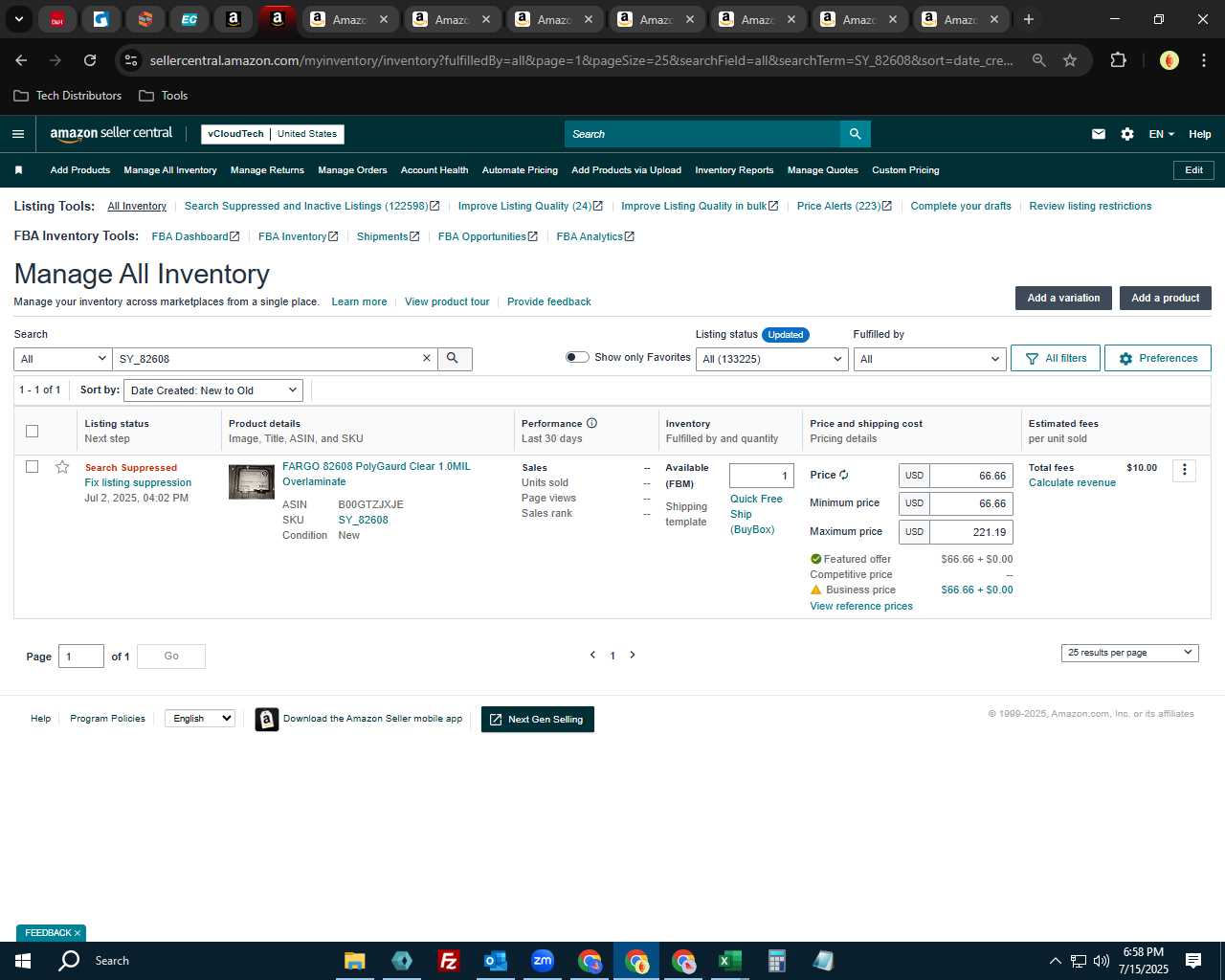Open the hamburger navigation menu
Screen dimensions: 1225x980
tap(18, 134)
